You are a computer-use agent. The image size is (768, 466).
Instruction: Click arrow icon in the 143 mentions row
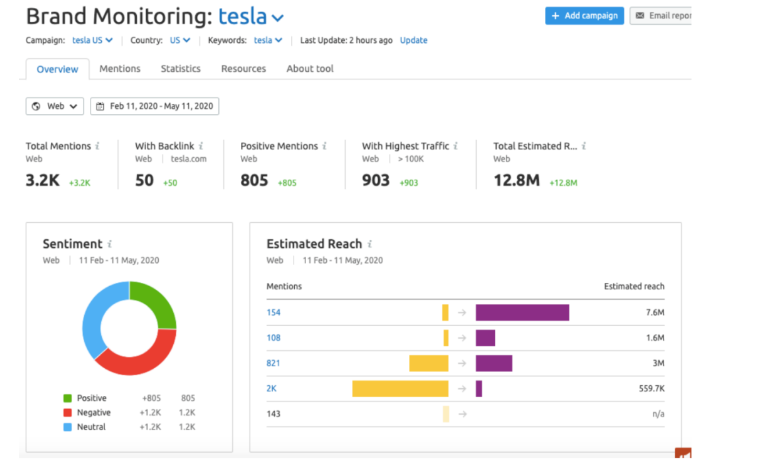(x=462, y=414)
